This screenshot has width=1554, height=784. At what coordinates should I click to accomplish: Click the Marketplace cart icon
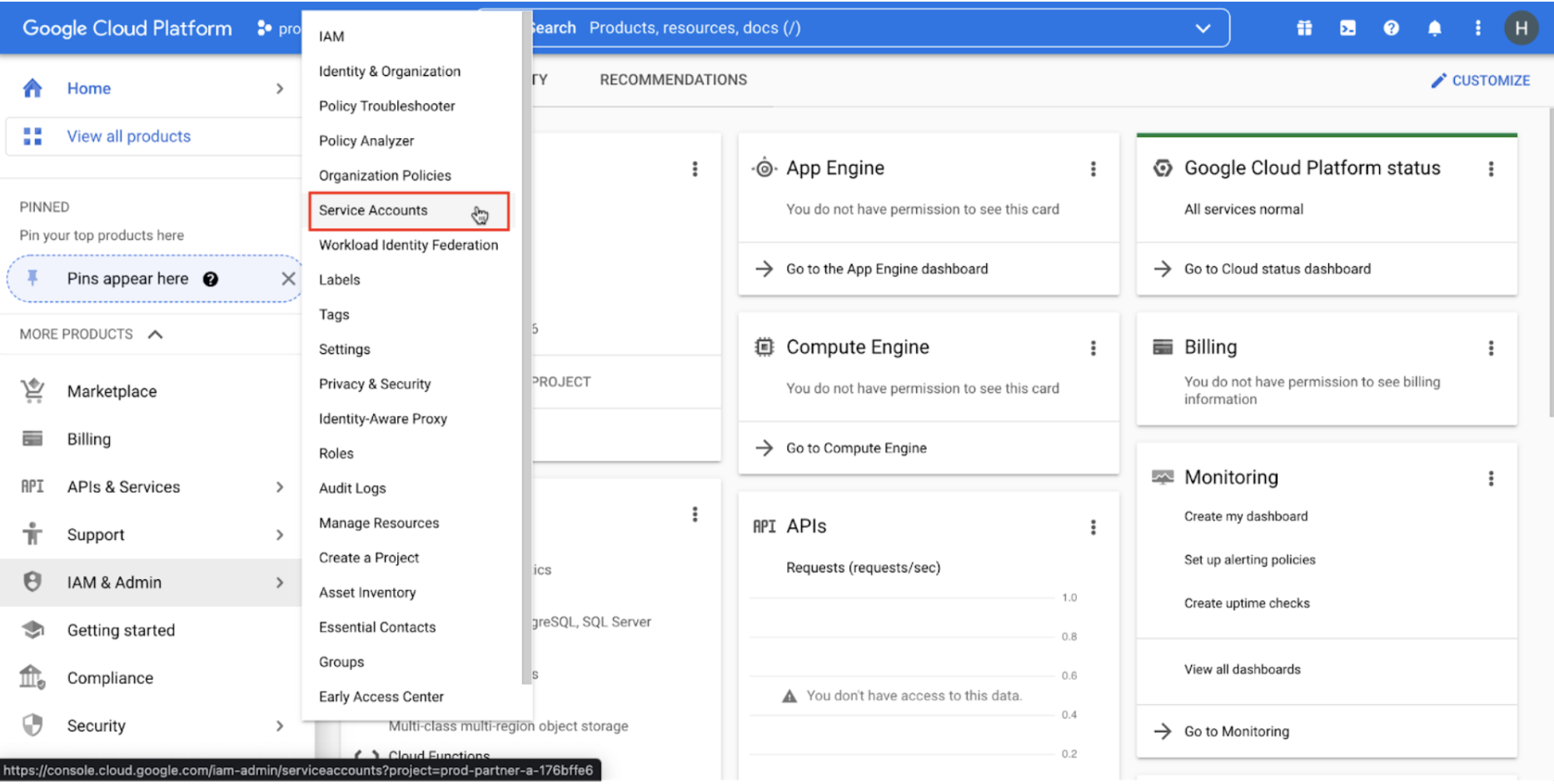pos(32,391)
